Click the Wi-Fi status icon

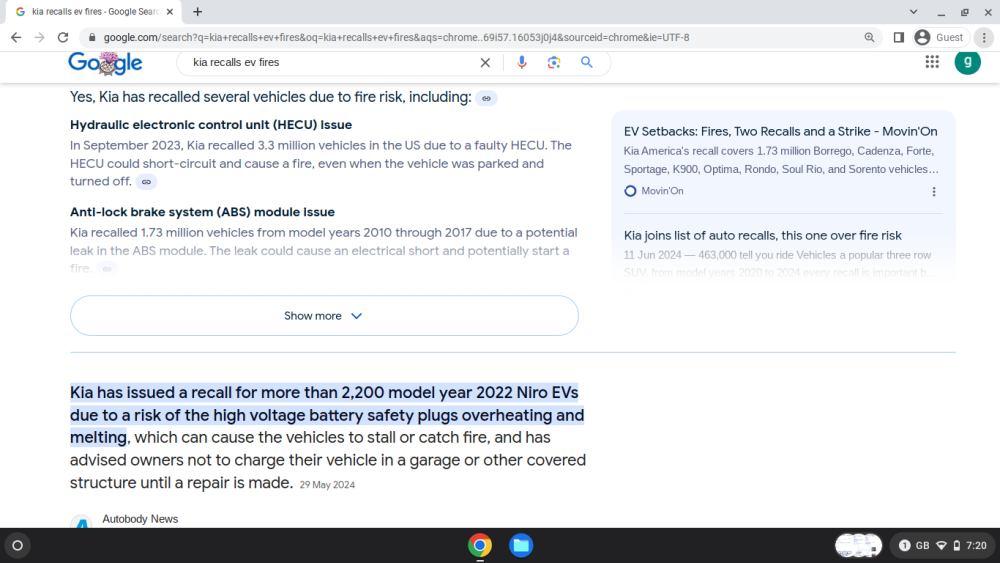[941, 546]
